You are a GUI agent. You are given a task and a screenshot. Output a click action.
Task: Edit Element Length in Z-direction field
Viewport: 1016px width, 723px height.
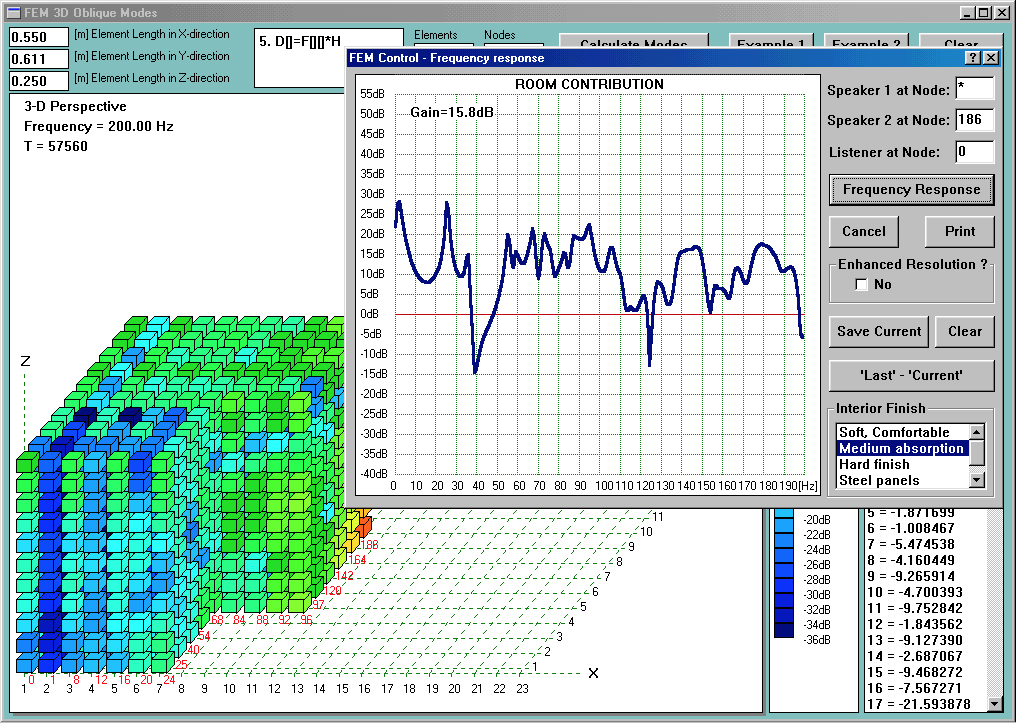39,81
